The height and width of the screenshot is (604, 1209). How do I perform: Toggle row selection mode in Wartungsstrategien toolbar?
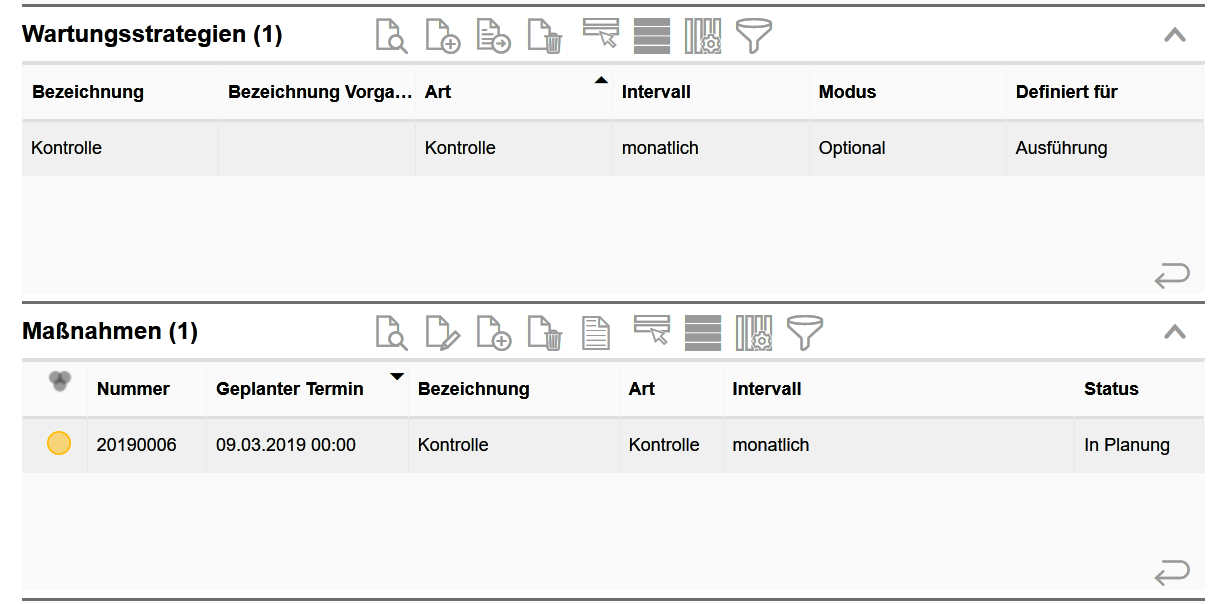click(601, 34)
